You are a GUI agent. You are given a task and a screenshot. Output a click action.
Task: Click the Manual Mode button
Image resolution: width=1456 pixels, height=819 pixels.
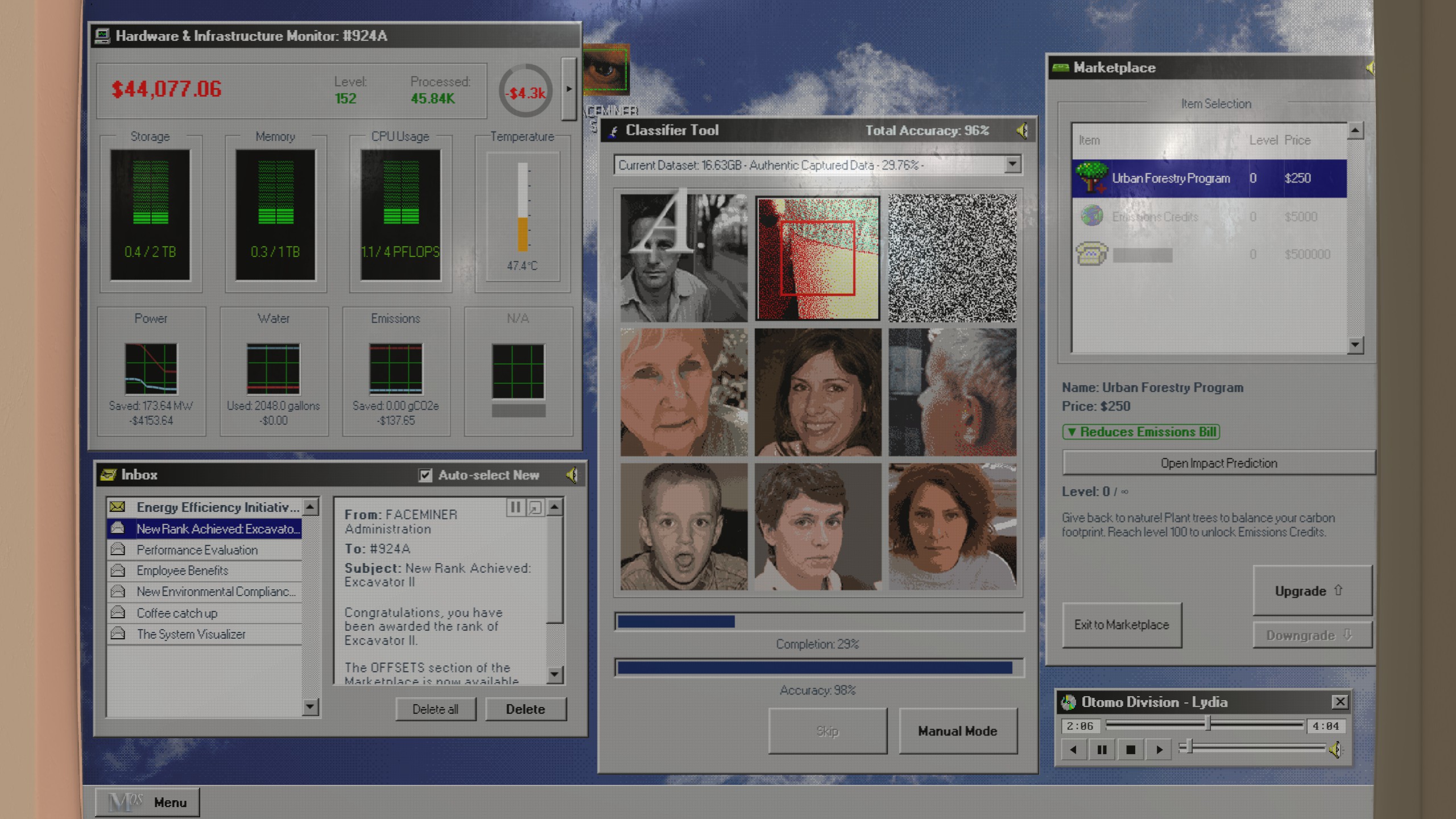pos(958,731)
